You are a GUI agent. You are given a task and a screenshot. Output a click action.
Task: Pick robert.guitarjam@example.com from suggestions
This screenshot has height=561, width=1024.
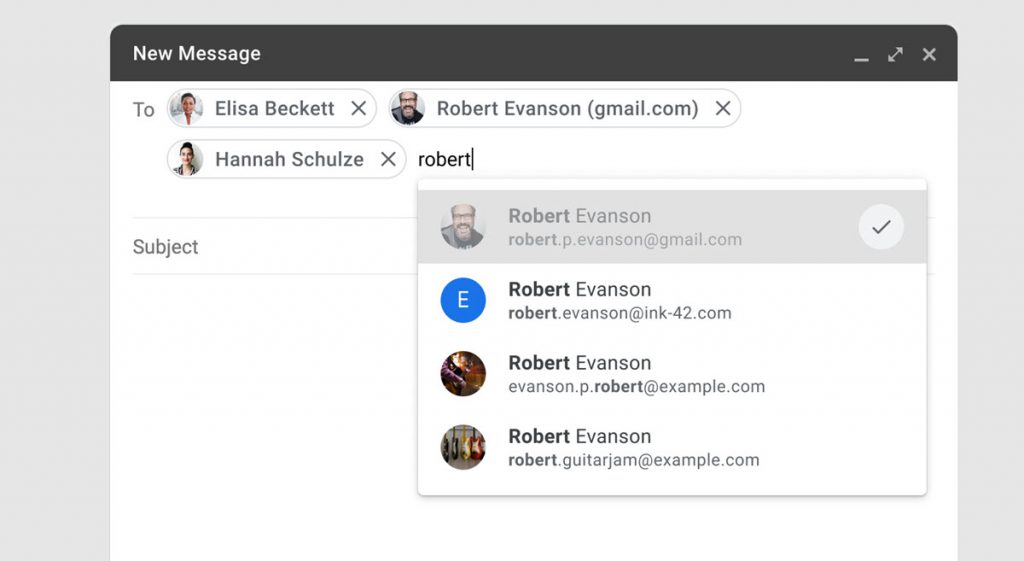pos(672,447)
